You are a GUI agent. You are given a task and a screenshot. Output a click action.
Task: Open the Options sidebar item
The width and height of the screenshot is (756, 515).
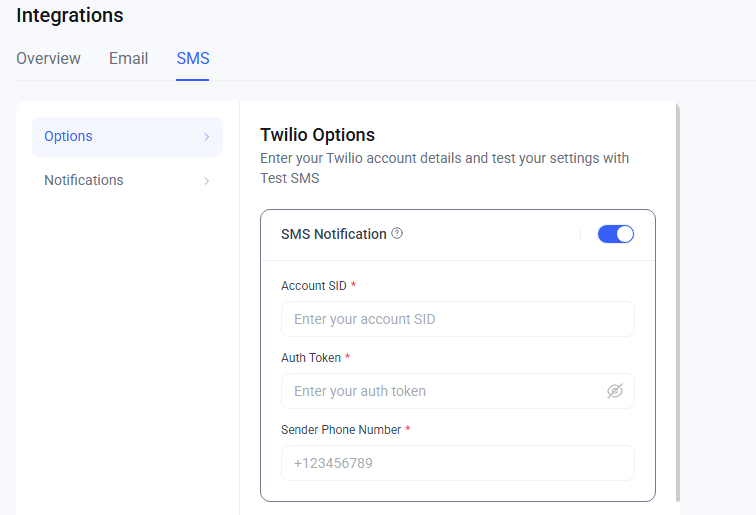[x=127, y=137]
